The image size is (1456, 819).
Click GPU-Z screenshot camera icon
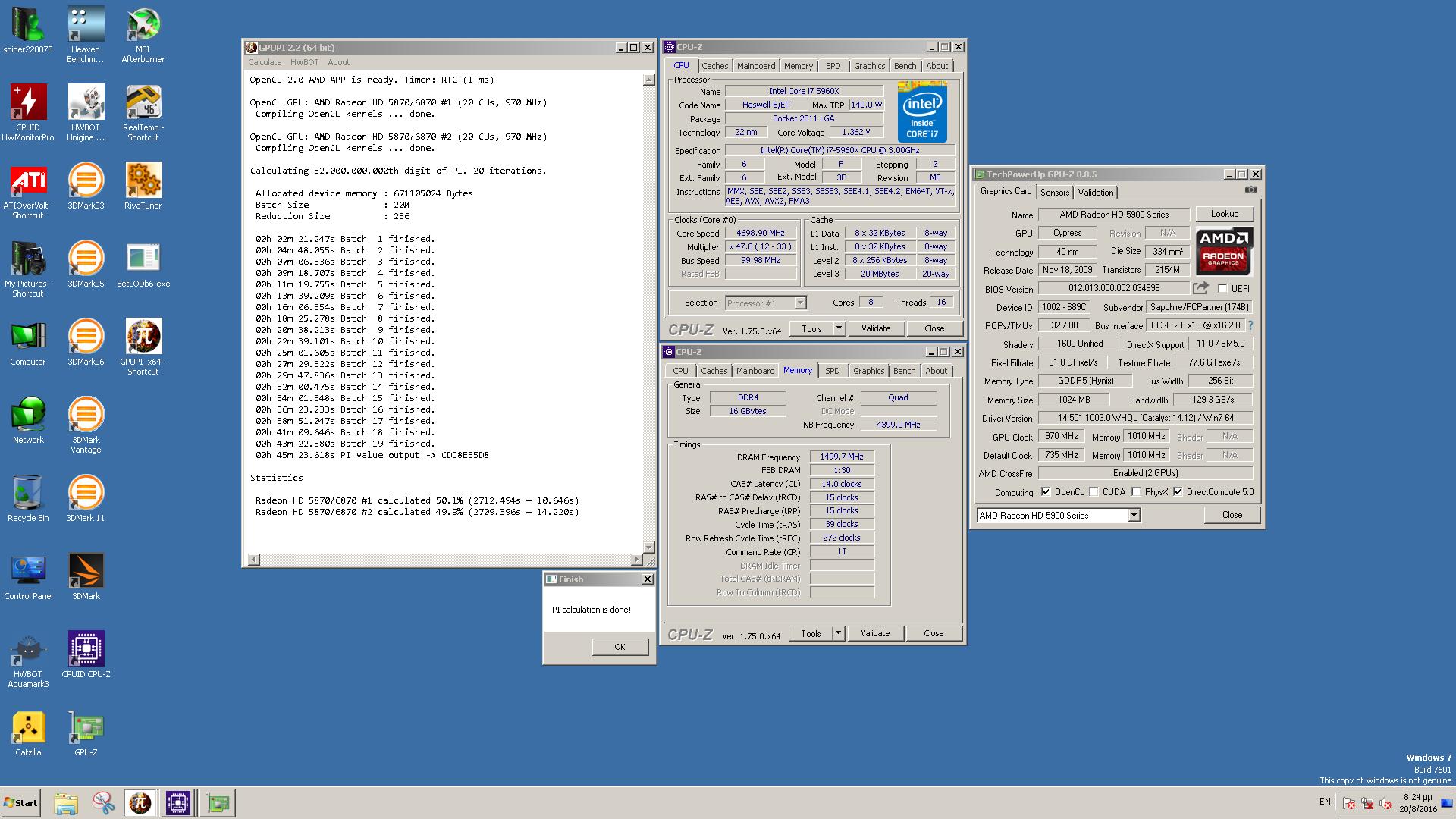(1251, 190)
